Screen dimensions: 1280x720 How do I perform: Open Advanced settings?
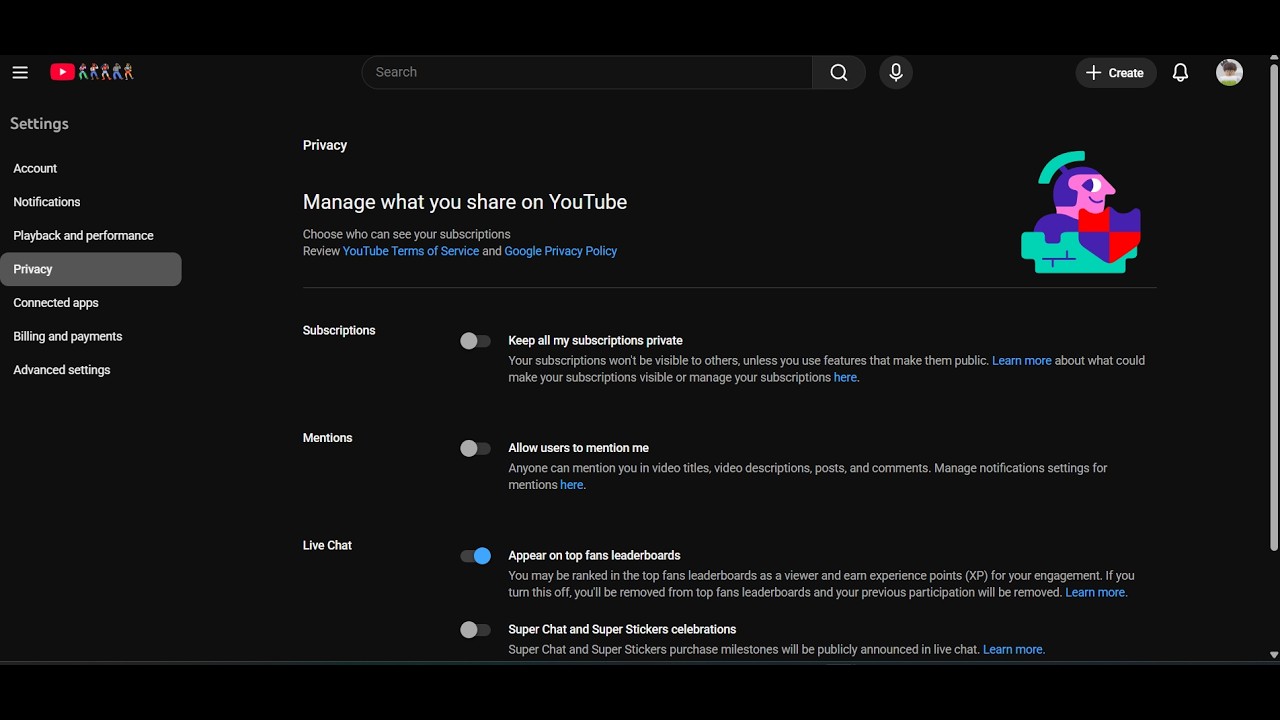click(91, 370)
